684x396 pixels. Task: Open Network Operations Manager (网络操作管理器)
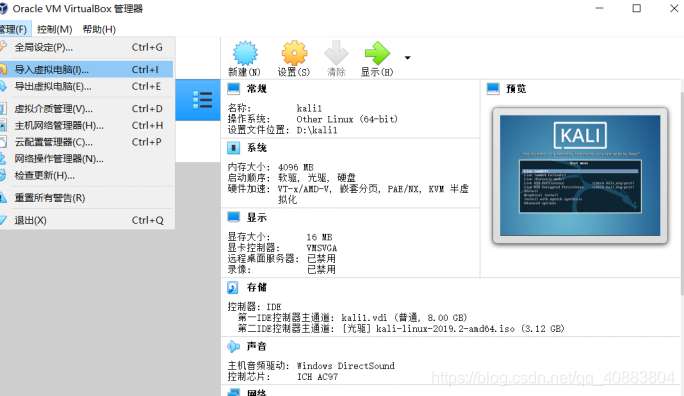87,159
